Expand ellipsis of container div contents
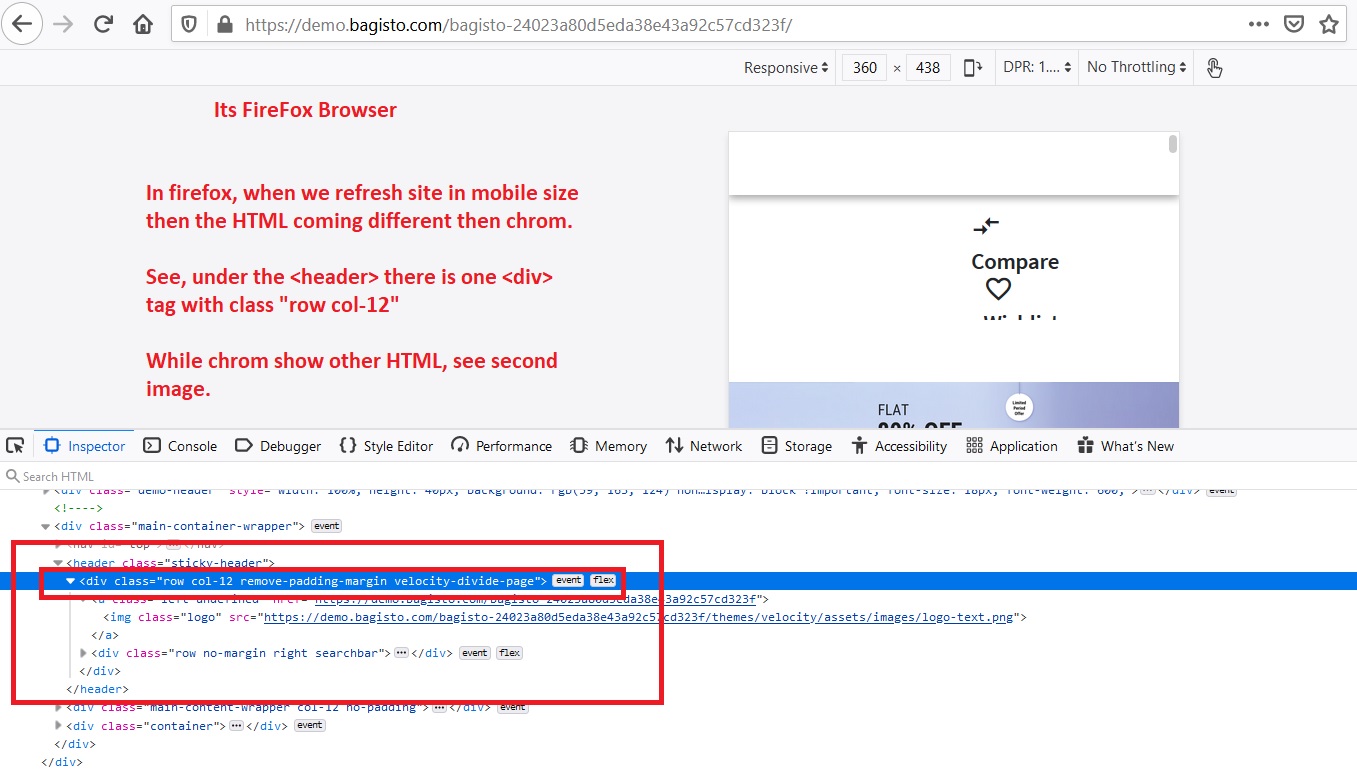The width and height of the screenshot is (1357, 770). (x=237, y=726)
